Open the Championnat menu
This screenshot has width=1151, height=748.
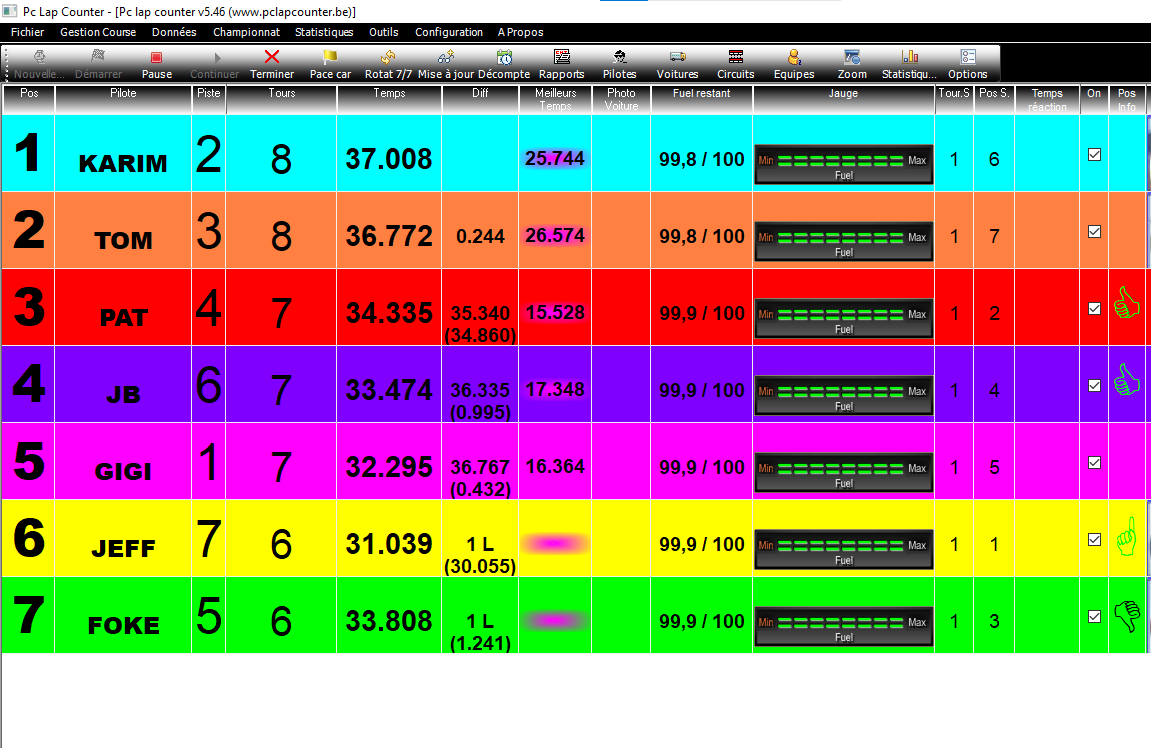tap(246, 32)
